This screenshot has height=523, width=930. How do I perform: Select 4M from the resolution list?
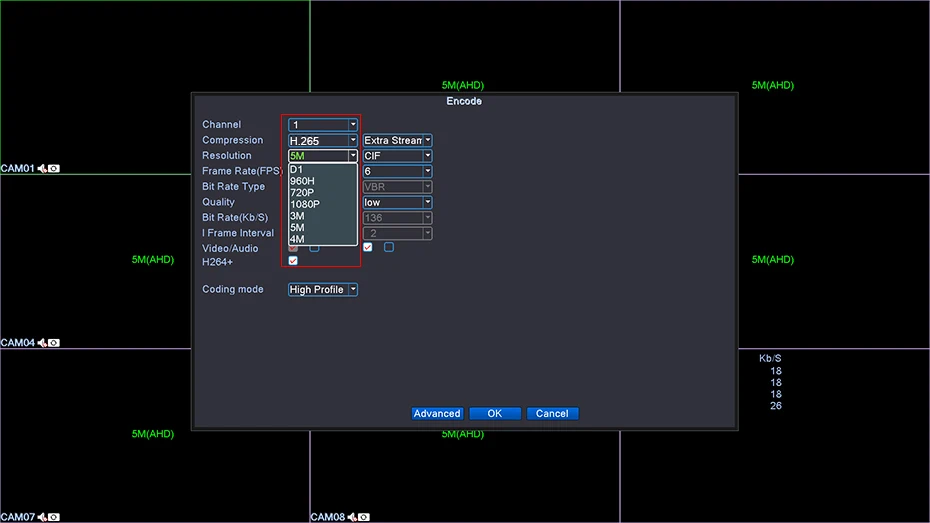pyautogui.click(x=323, y=239)
